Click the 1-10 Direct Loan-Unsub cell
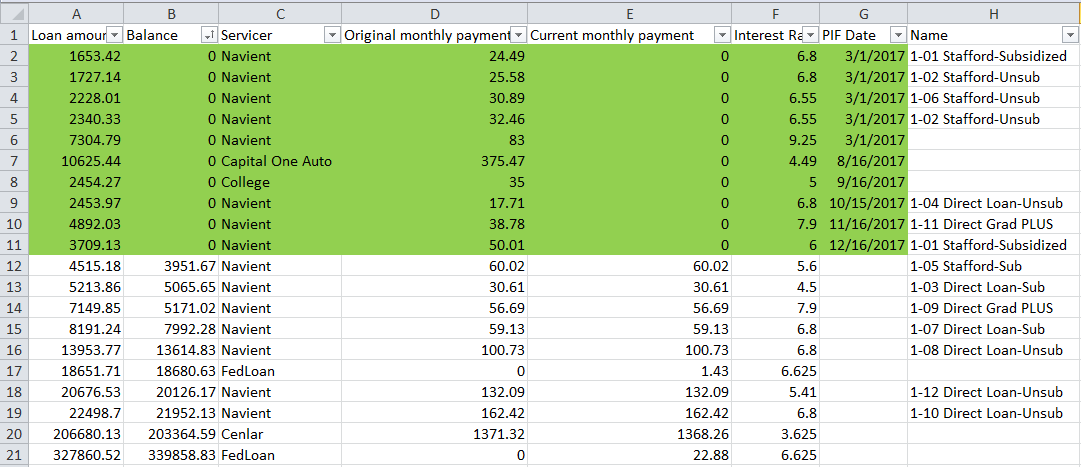Image resolution: width=1081 pixels, height=467 pixels. [x=993, y=413]
